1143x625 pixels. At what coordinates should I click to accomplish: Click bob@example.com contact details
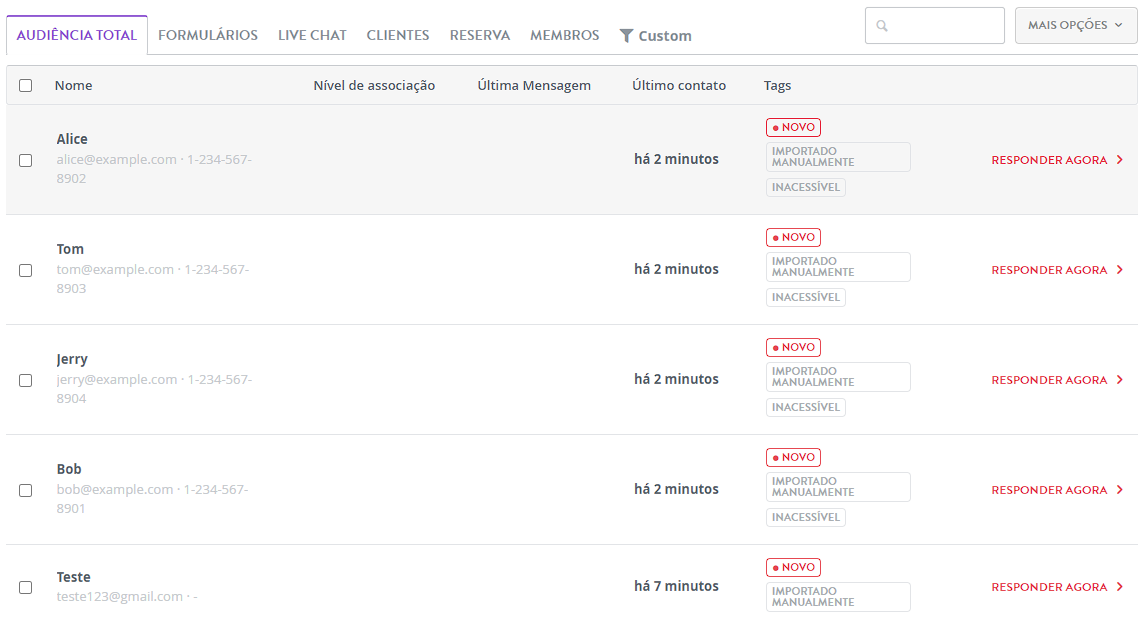(152, 499)
